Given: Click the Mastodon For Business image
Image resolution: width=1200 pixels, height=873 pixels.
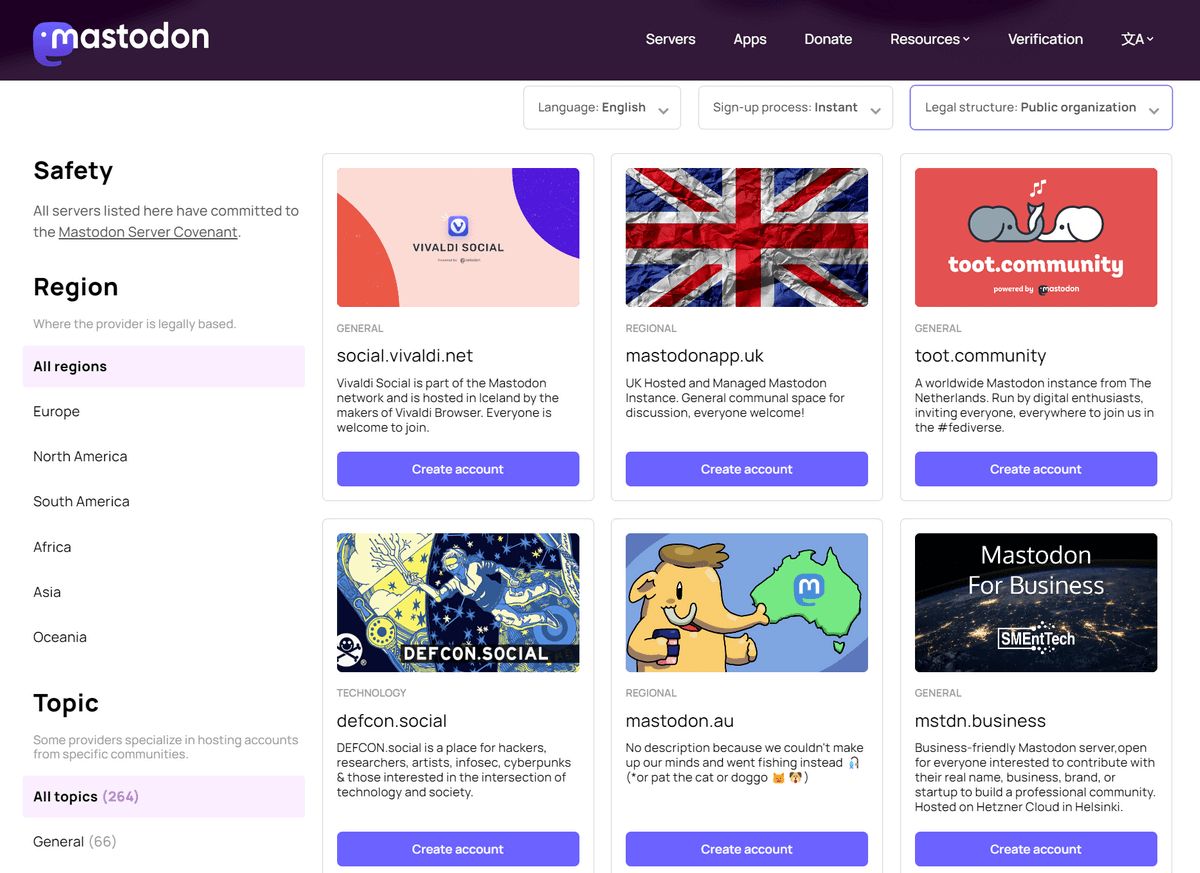Looking at the screenshot, I should [1035, 602].
